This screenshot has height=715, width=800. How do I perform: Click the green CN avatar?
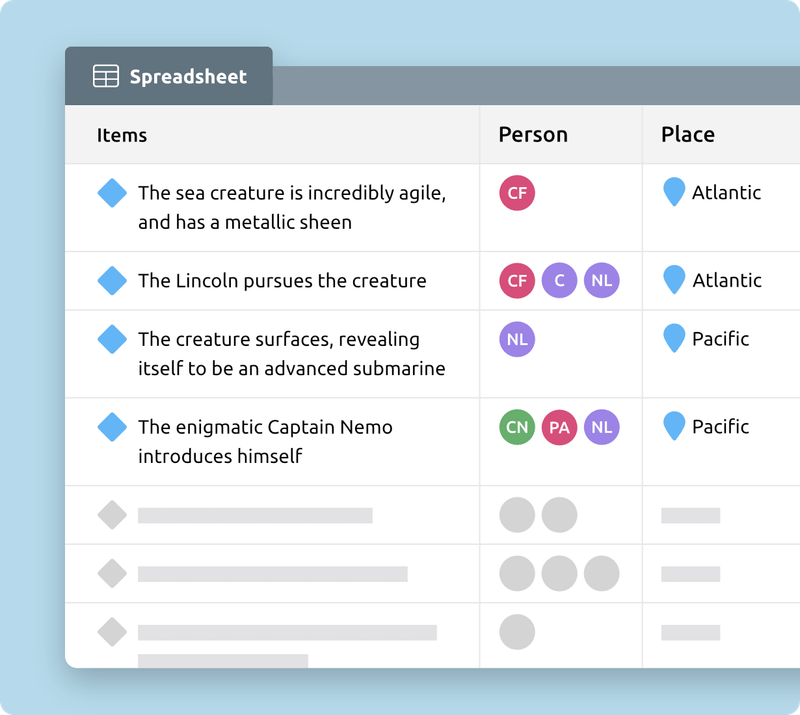coord(517,427)
